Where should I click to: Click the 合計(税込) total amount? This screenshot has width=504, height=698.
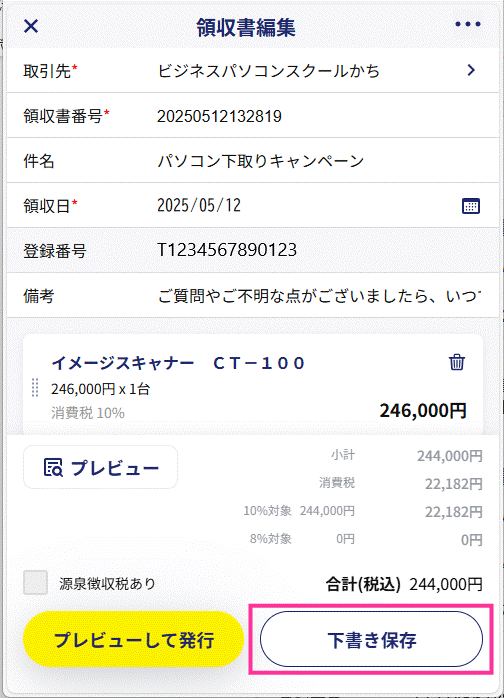tap(446, 584)
